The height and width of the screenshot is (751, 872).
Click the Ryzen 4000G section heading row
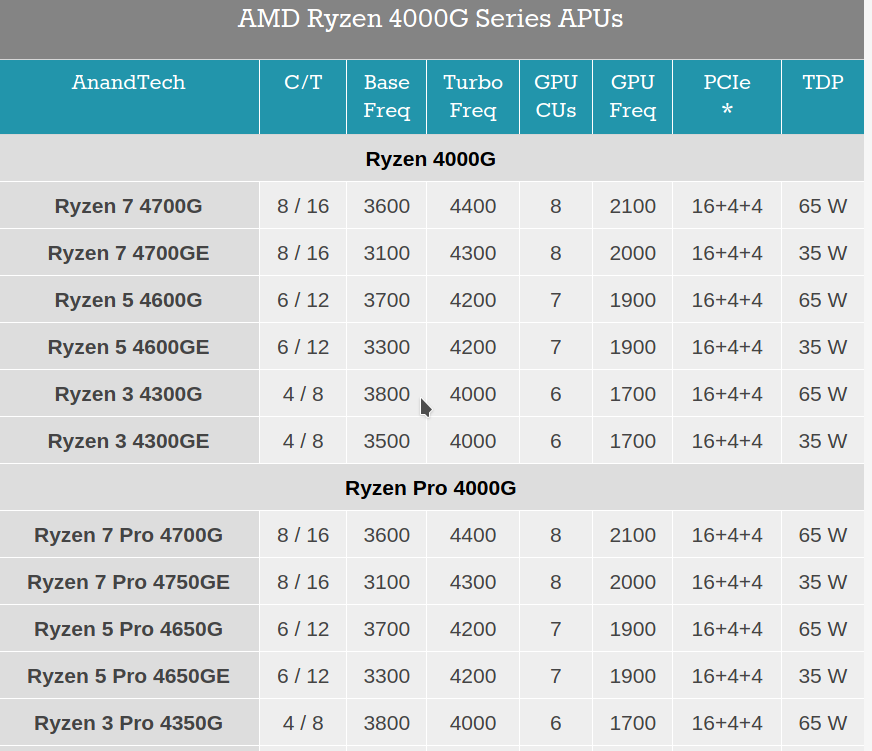coord(430,159)
